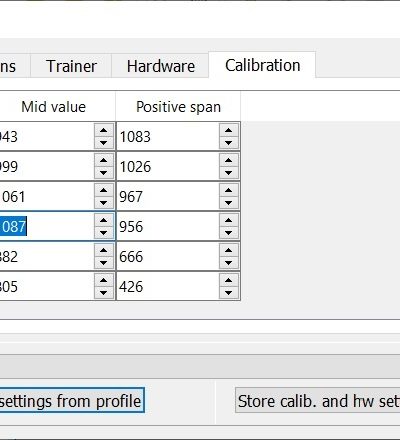Decrease the Positive span value 666
The image size is (400, 440).
[228, 263]
